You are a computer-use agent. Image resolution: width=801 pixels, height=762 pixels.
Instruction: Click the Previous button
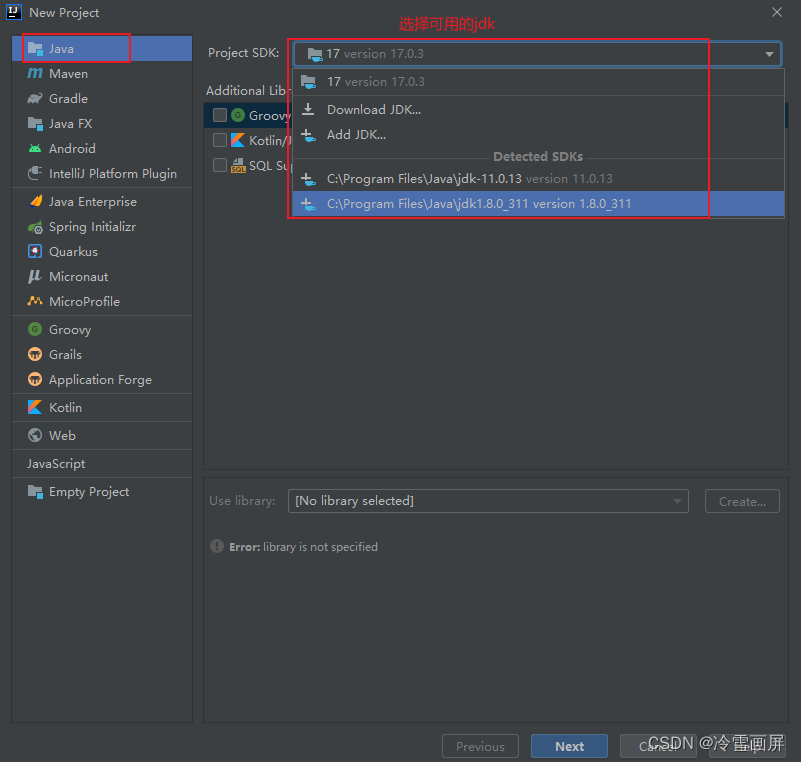(x=480, y=746)
